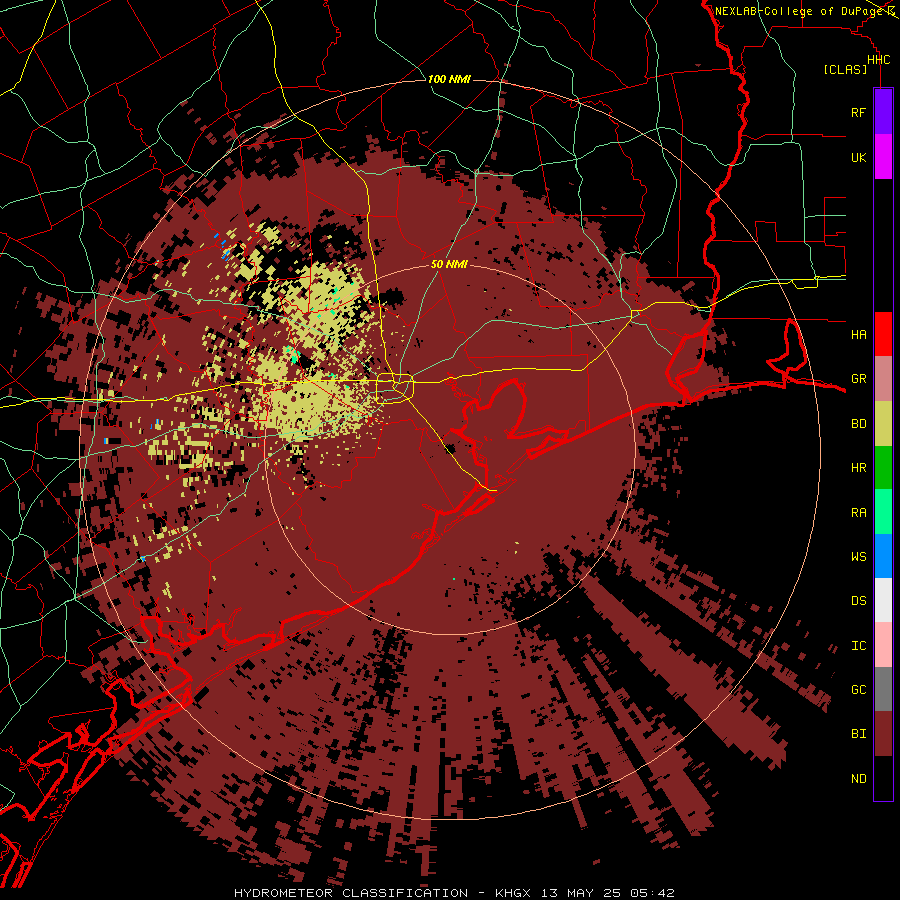Image resolution: width=900 pixels, height=900 pixels.
Task: Click the HR legend label
Action: [858, 468]
